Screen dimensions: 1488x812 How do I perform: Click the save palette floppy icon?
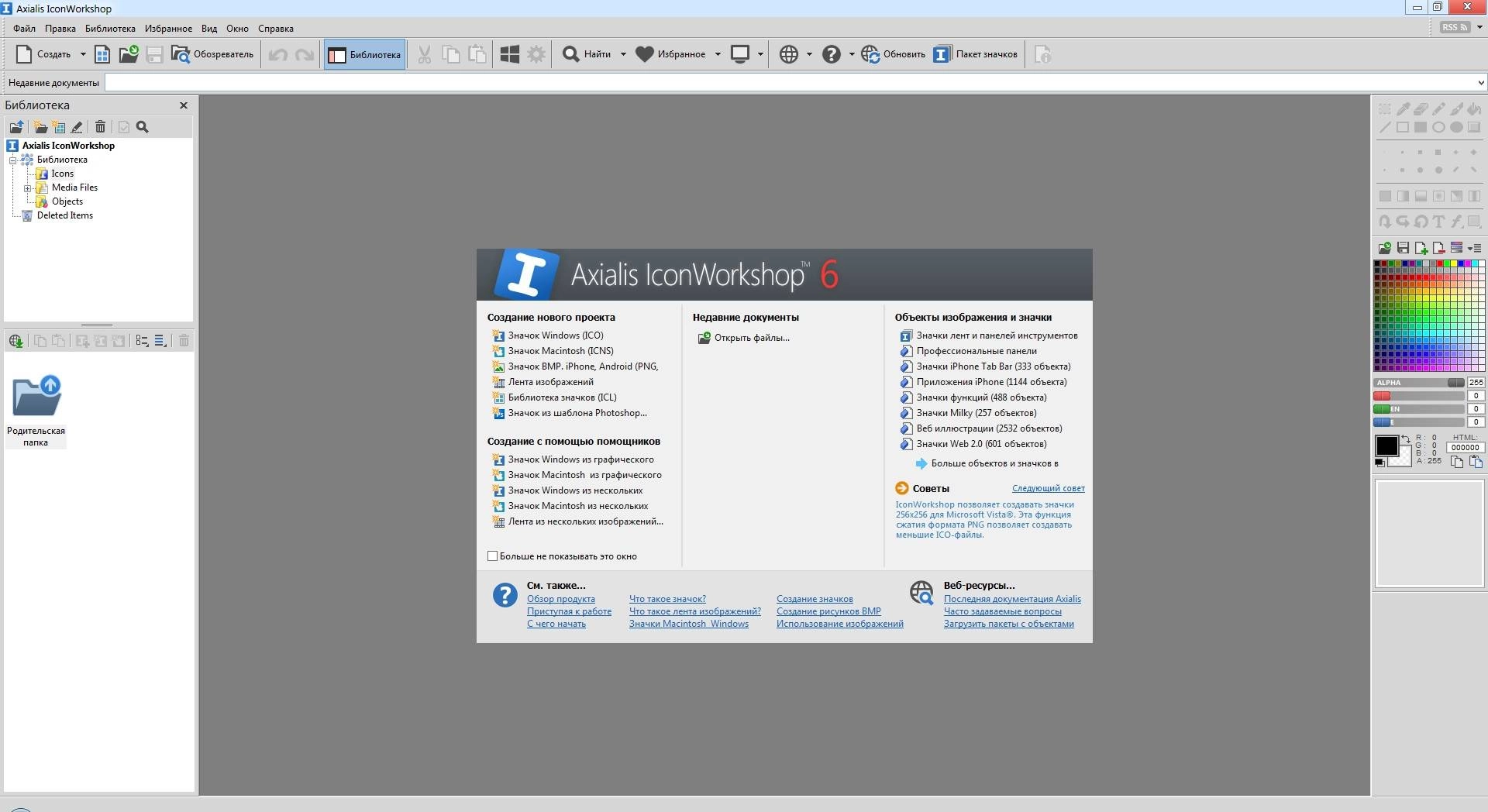coord(1403,248)
